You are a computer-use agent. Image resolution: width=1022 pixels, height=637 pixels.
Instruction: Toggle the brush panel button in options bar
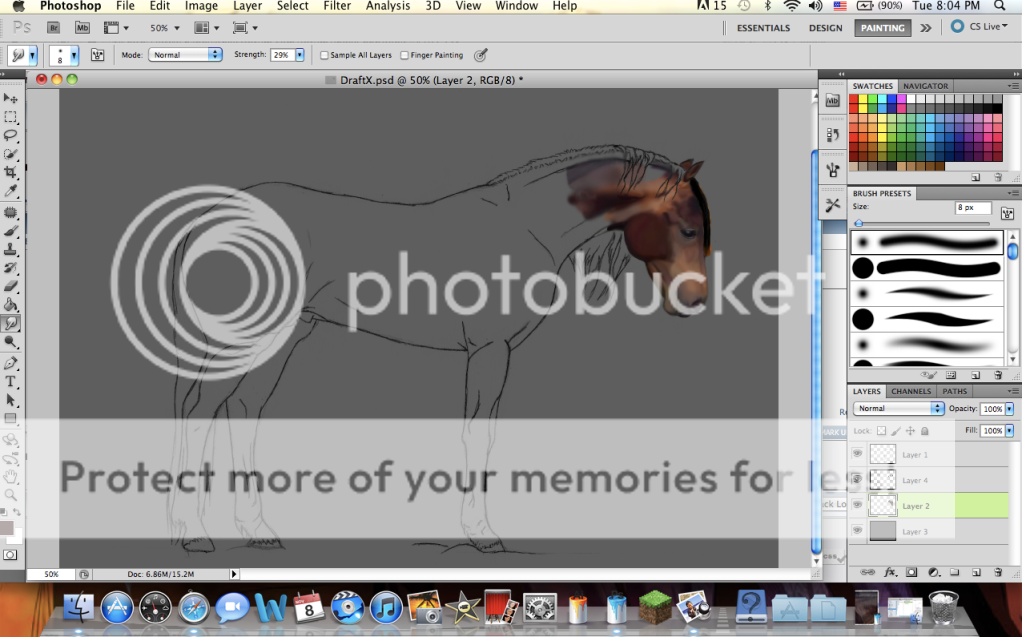tap(98, 55)
